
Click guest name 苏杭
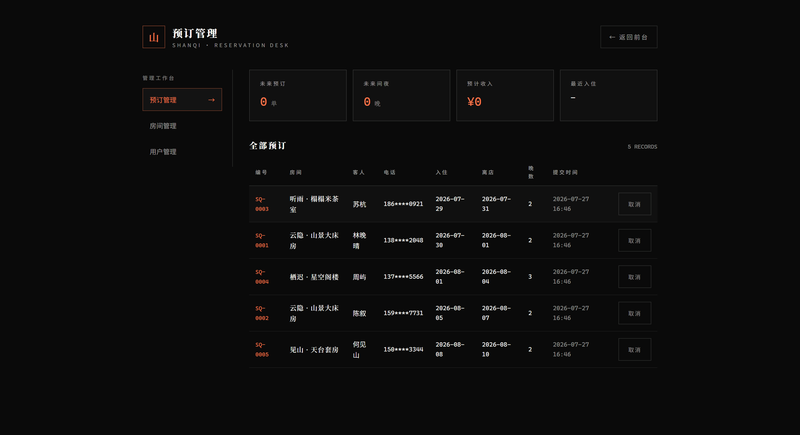point(359,204)
